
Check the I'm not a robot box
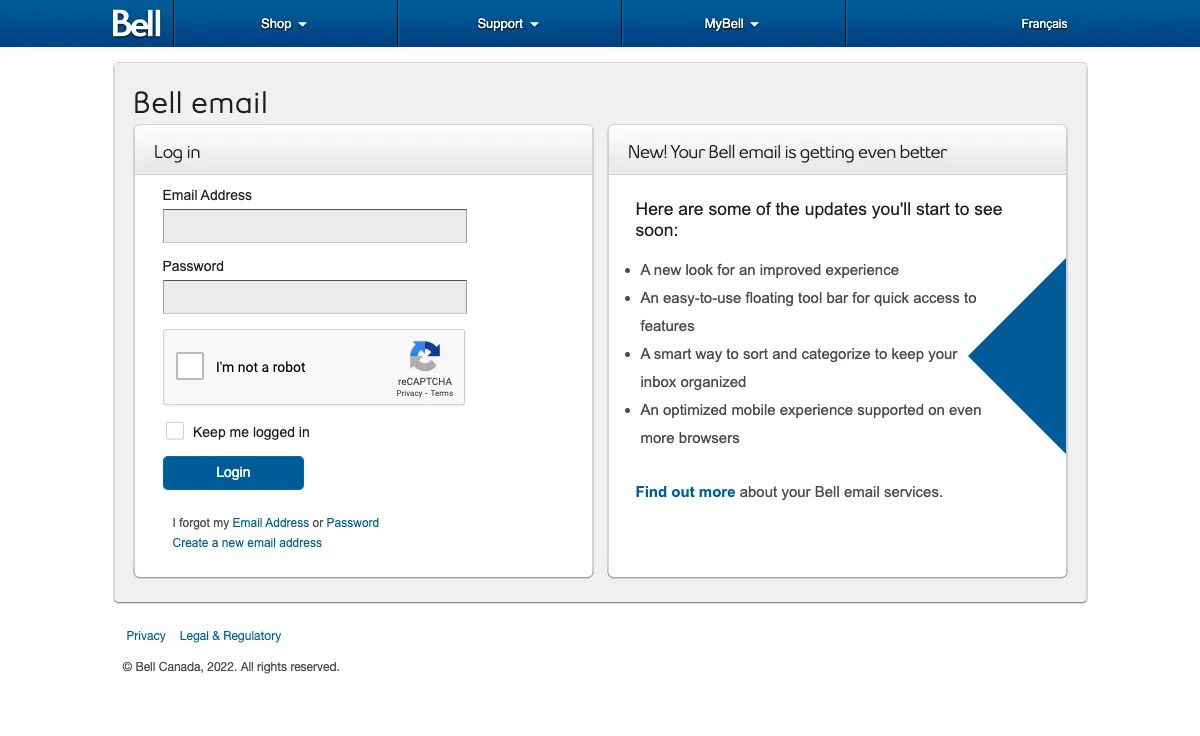[x=190, y=366]
